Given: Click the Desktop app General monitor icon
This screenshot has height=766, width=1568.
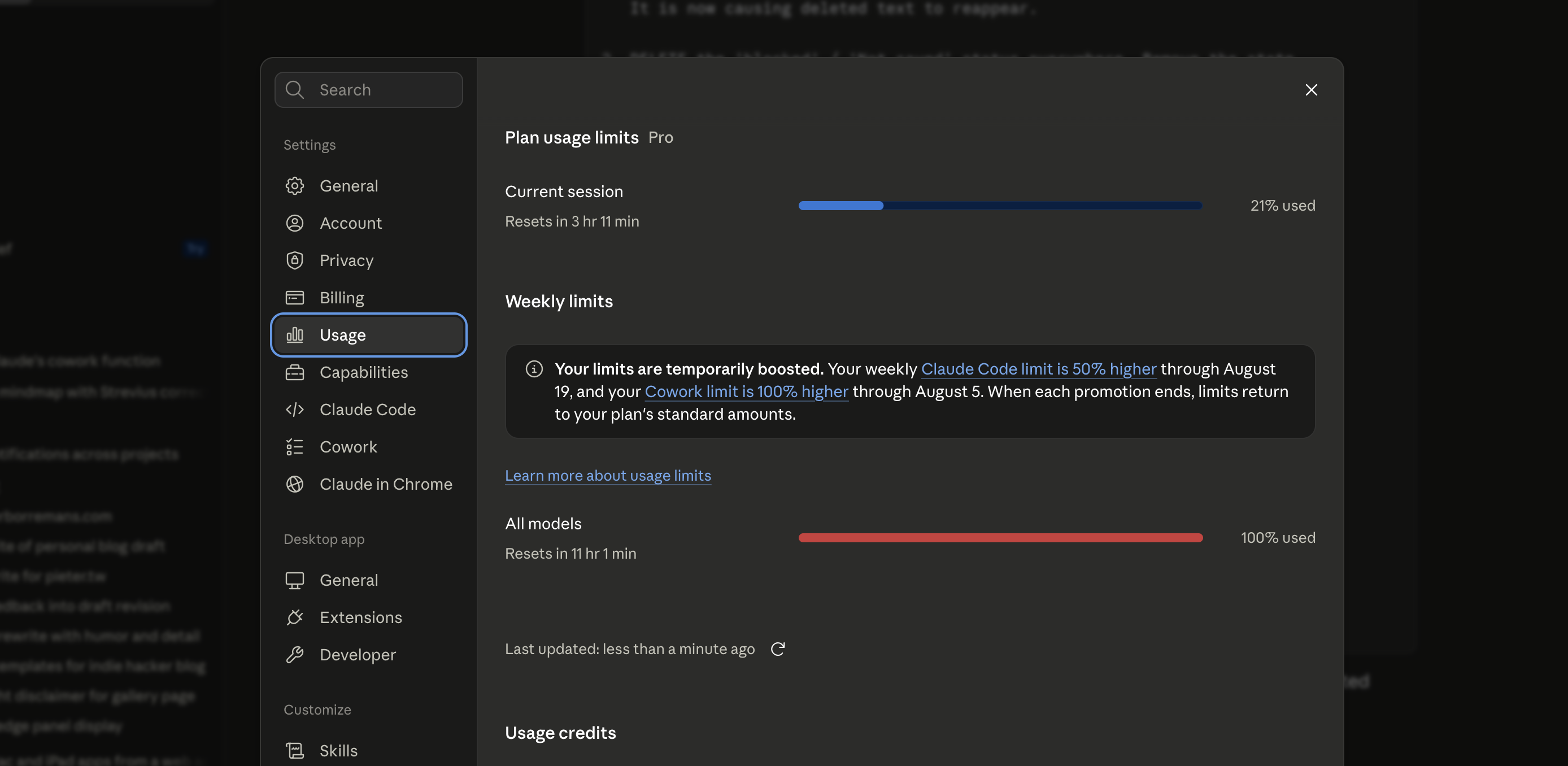Looking at the screenshot, I should tap(295, 580).
